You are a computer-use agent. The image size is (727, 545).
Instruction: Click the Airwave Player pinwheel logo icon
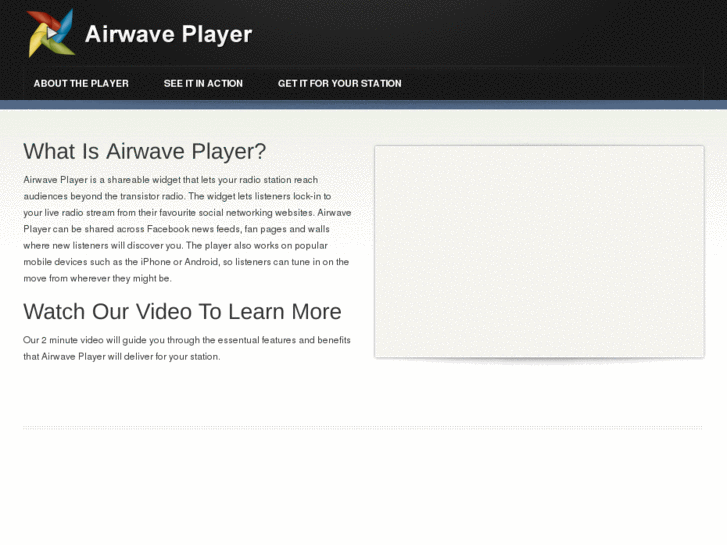[x=51, y=33]
